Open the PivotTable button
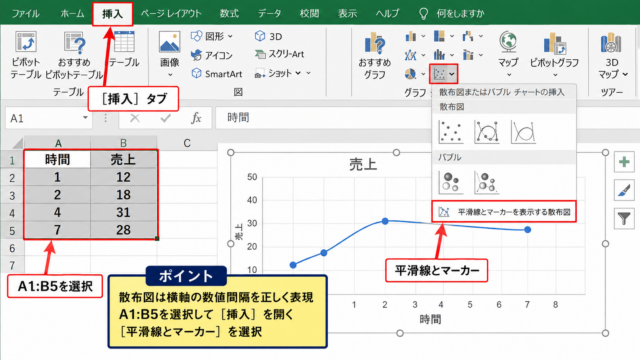640x360 pixels. (26, 55)
